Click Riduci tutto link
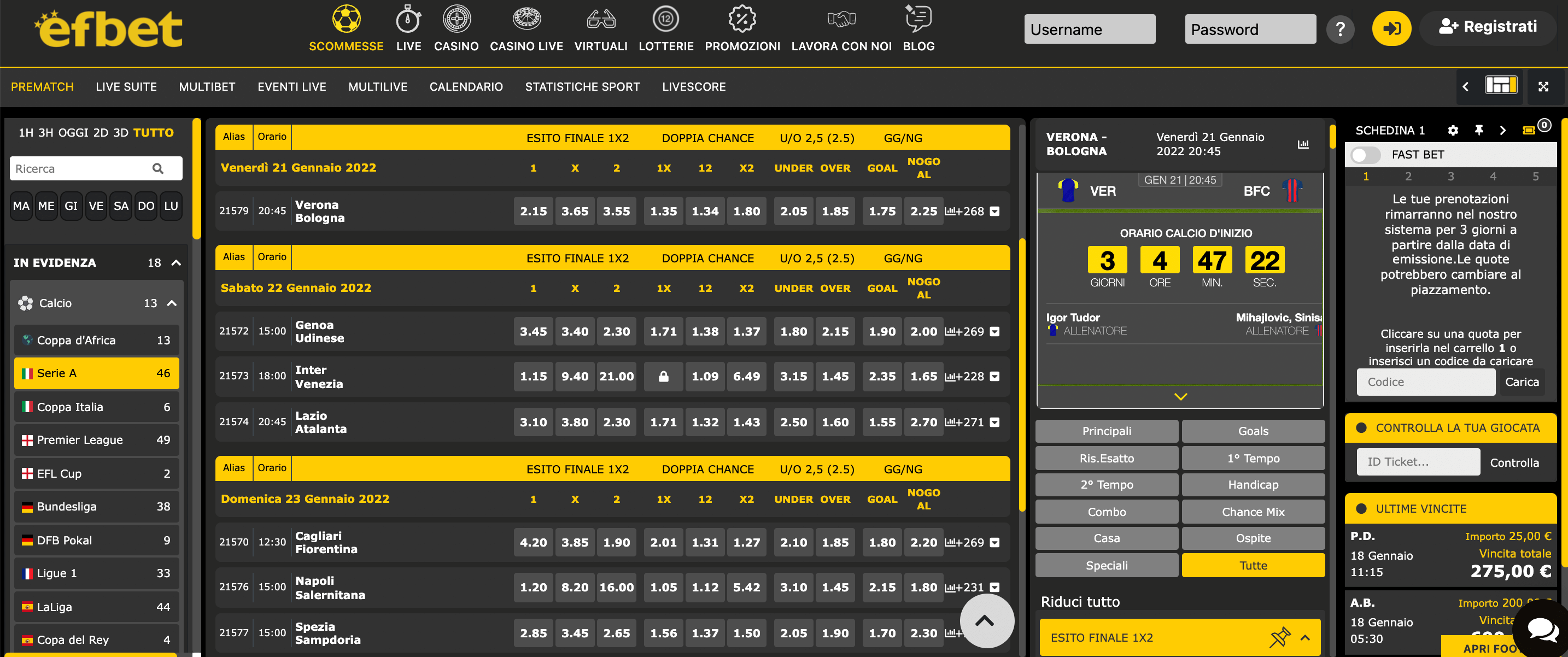 1080,602
